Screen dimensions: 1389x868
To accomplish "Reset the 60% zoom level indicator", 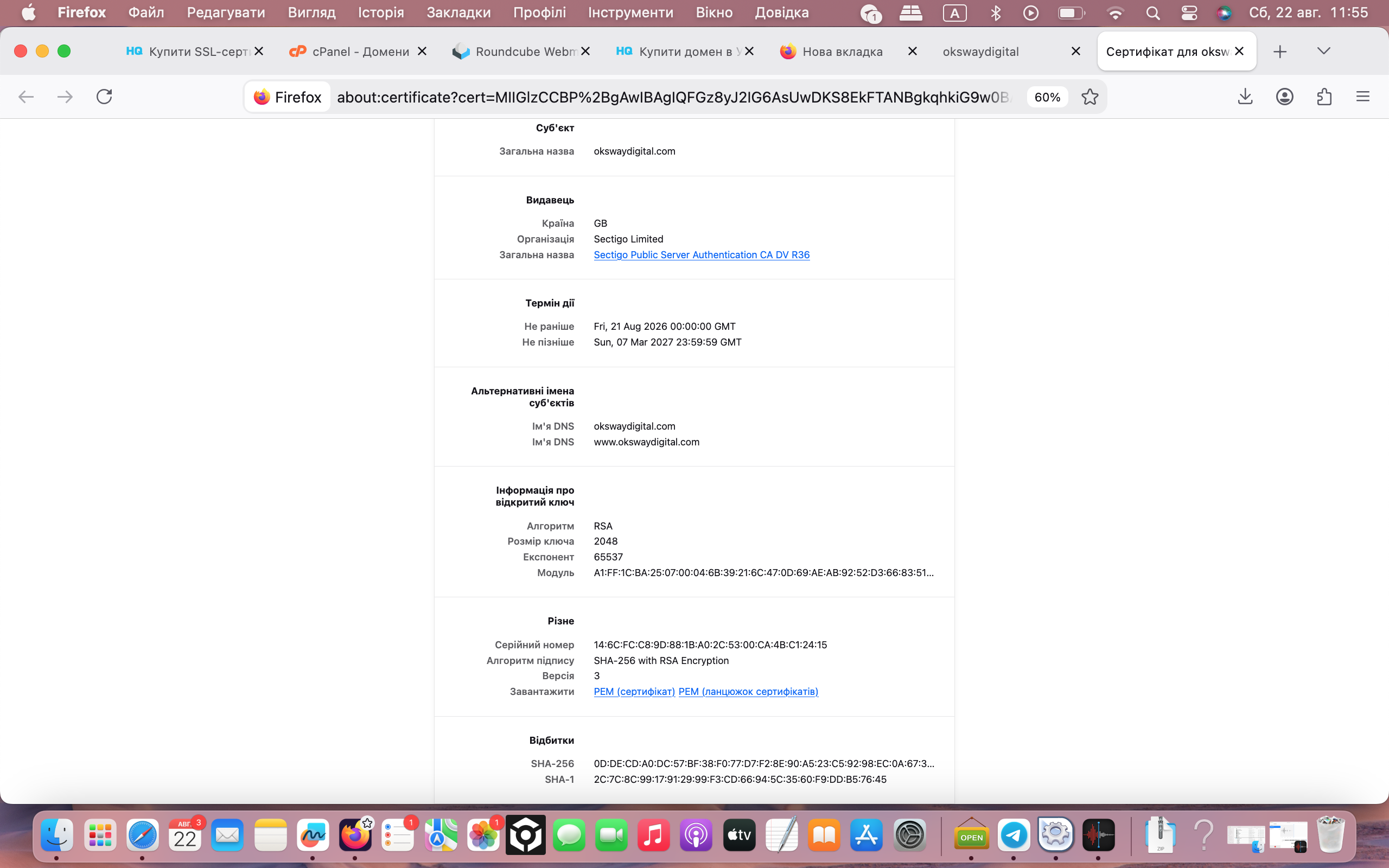I will coord(1047,97).
